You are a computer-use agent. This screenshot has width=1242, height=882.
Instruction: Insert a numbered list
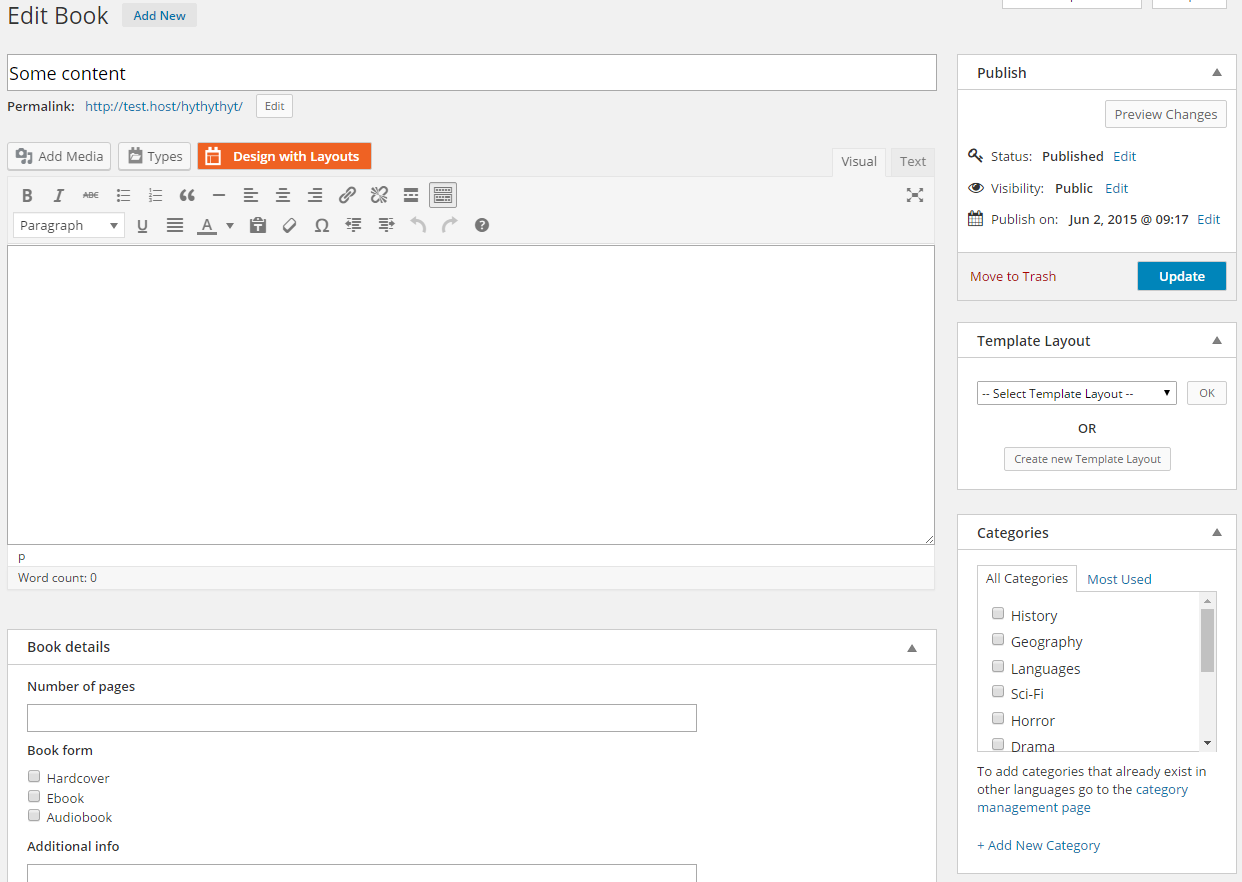(155, 195)
